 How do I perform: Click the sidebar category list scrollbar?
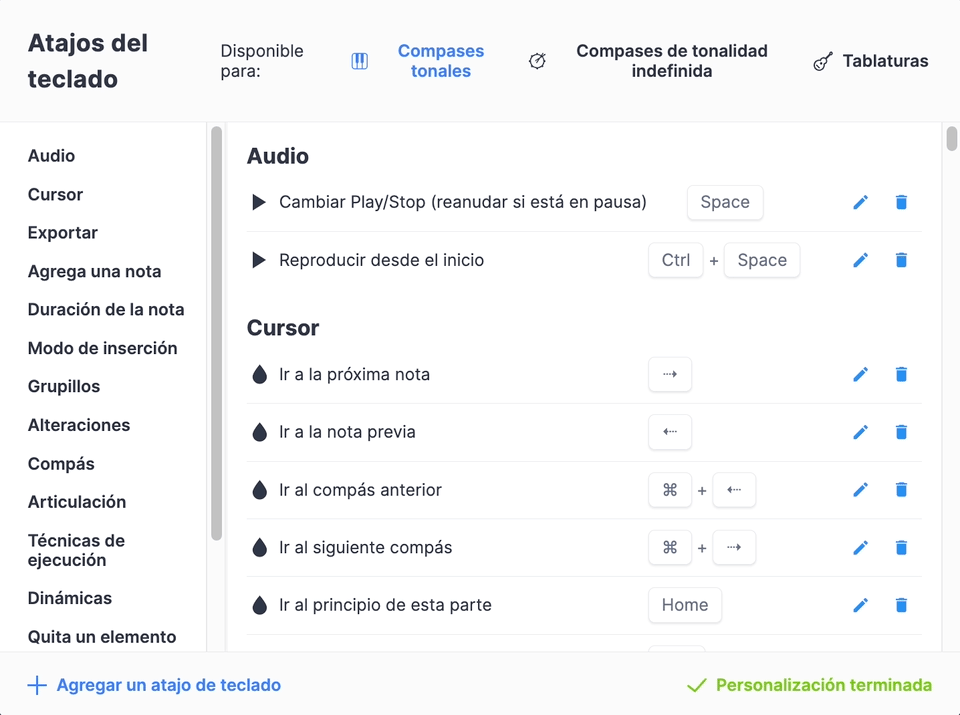click(216, 334)
